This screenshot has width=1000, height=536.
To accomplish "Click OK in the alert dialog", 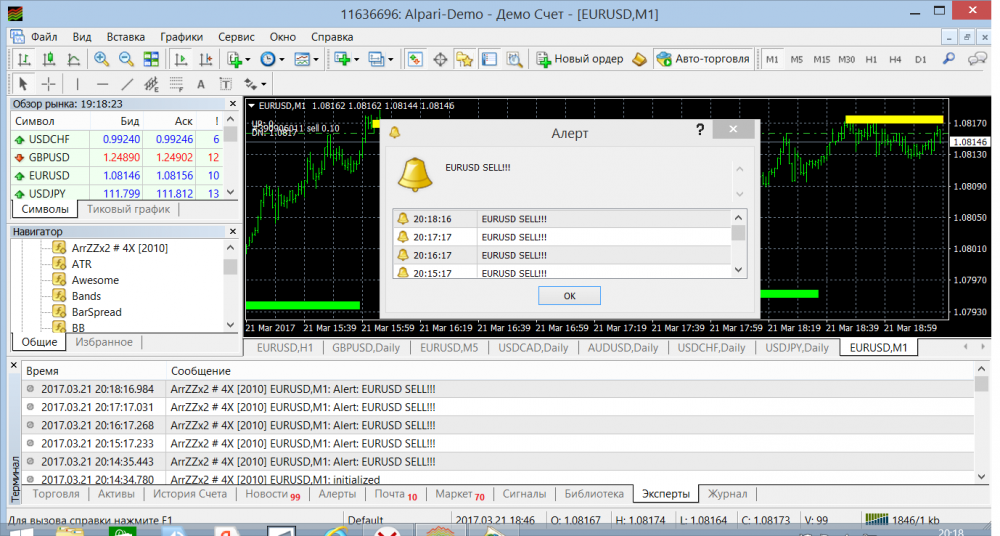I will (x=569, y=295).
